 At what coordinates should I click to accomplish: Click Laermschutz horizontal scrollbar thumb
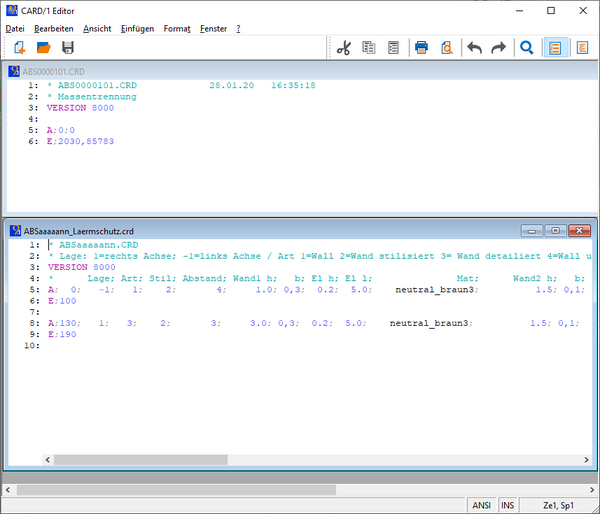pos(140,459)
